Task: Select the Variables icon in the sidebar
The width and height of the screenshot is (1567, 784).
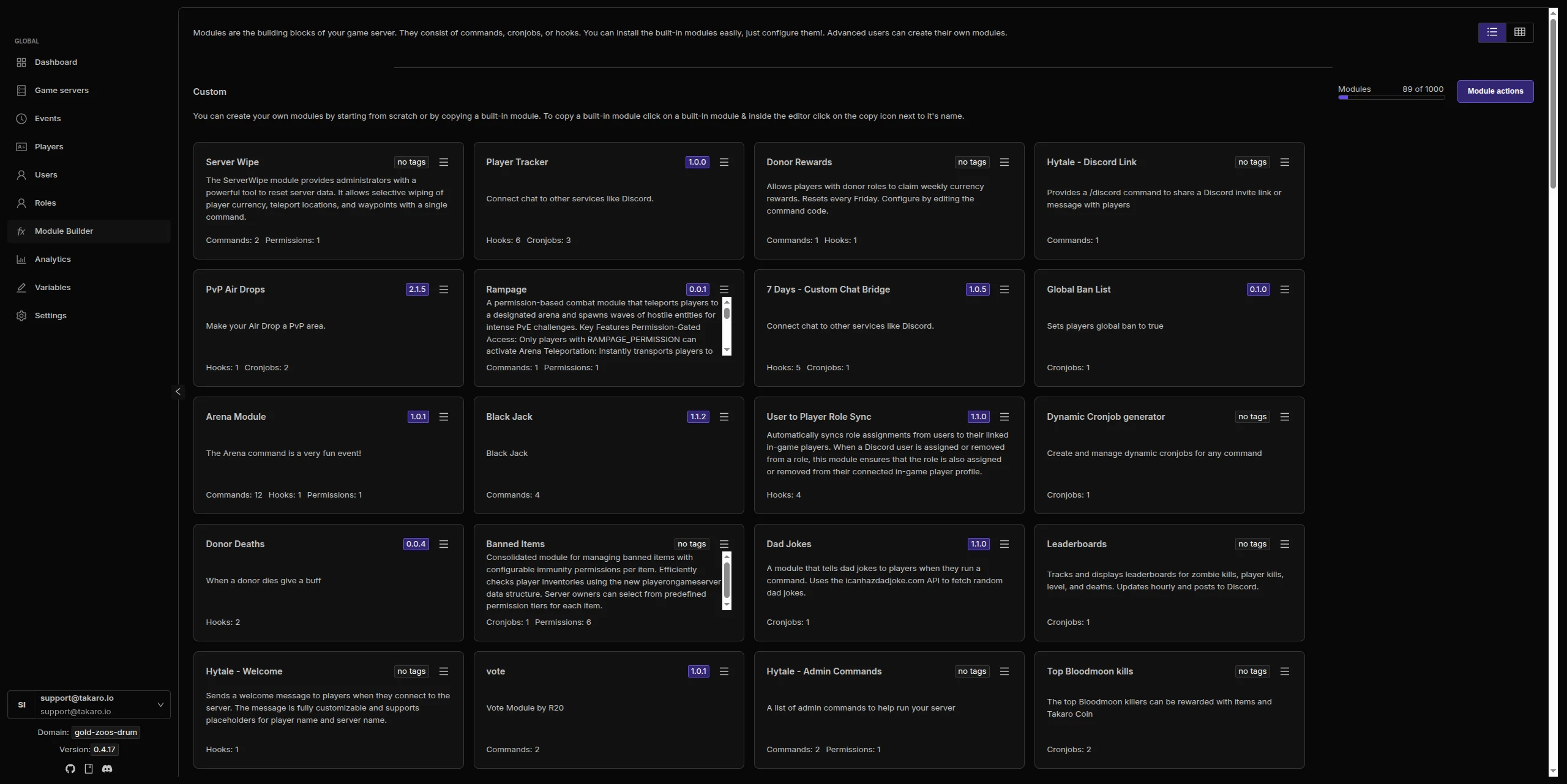Action: (21, 287)
